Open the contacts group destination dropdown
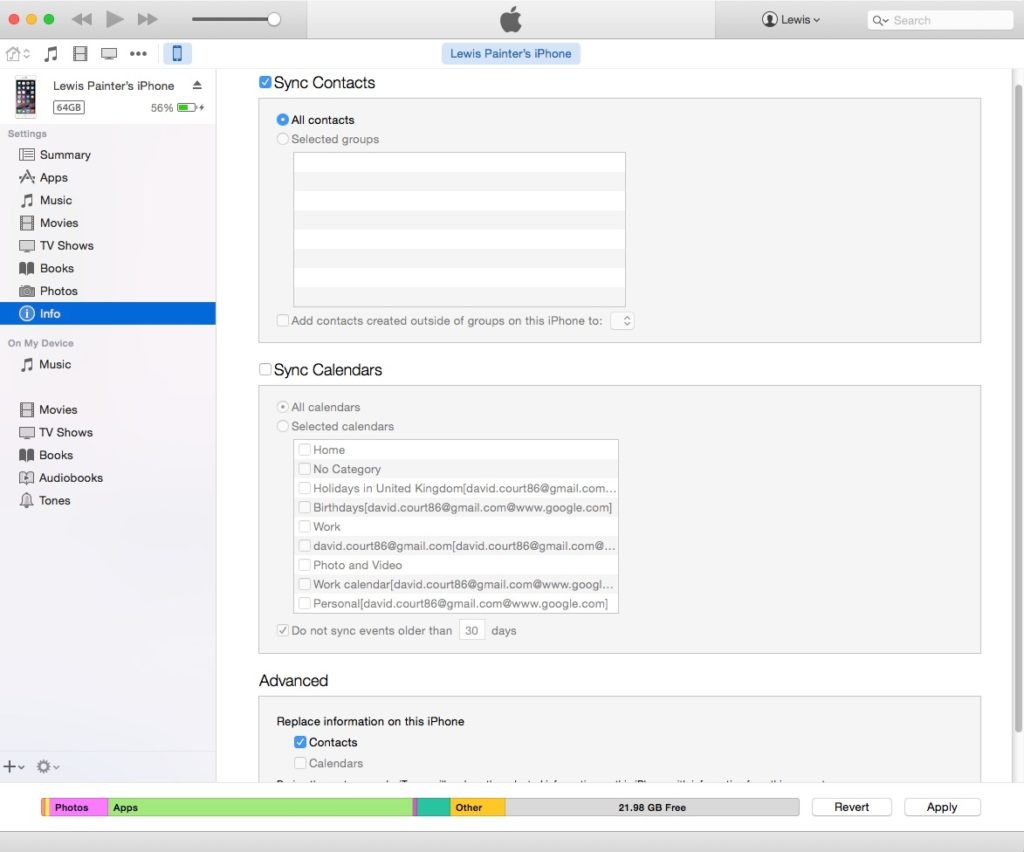 click(622, 321)
